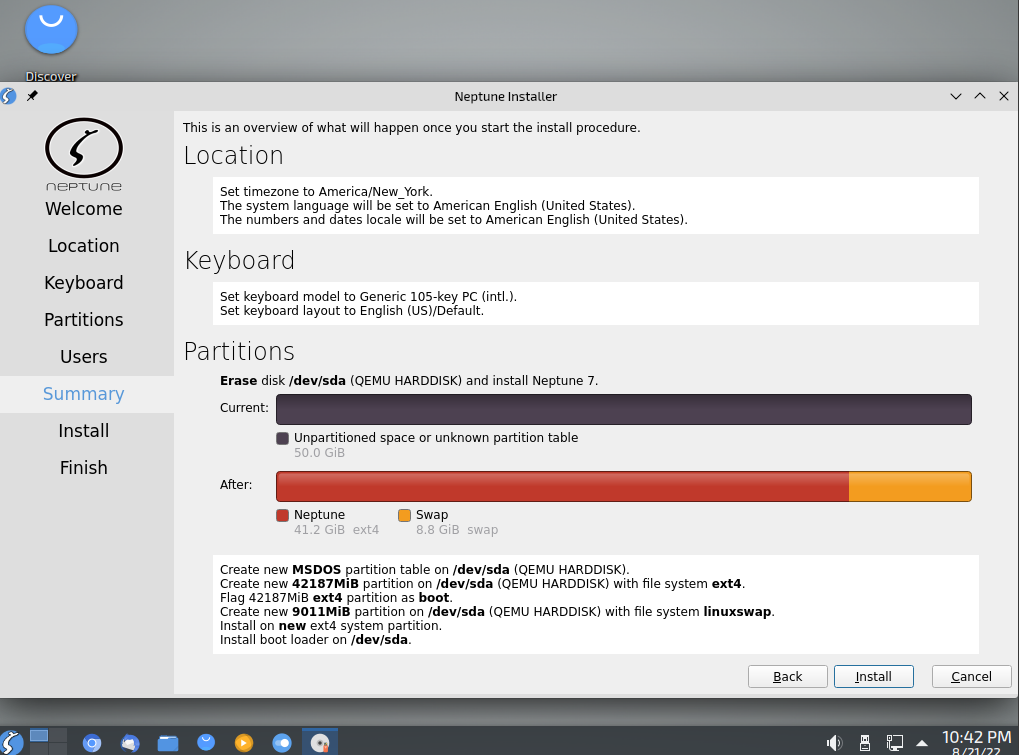Screen dimensions: 1019x755
Task: Expand hidden icons with the tray arrow
Action: click(x=920, y=742)
